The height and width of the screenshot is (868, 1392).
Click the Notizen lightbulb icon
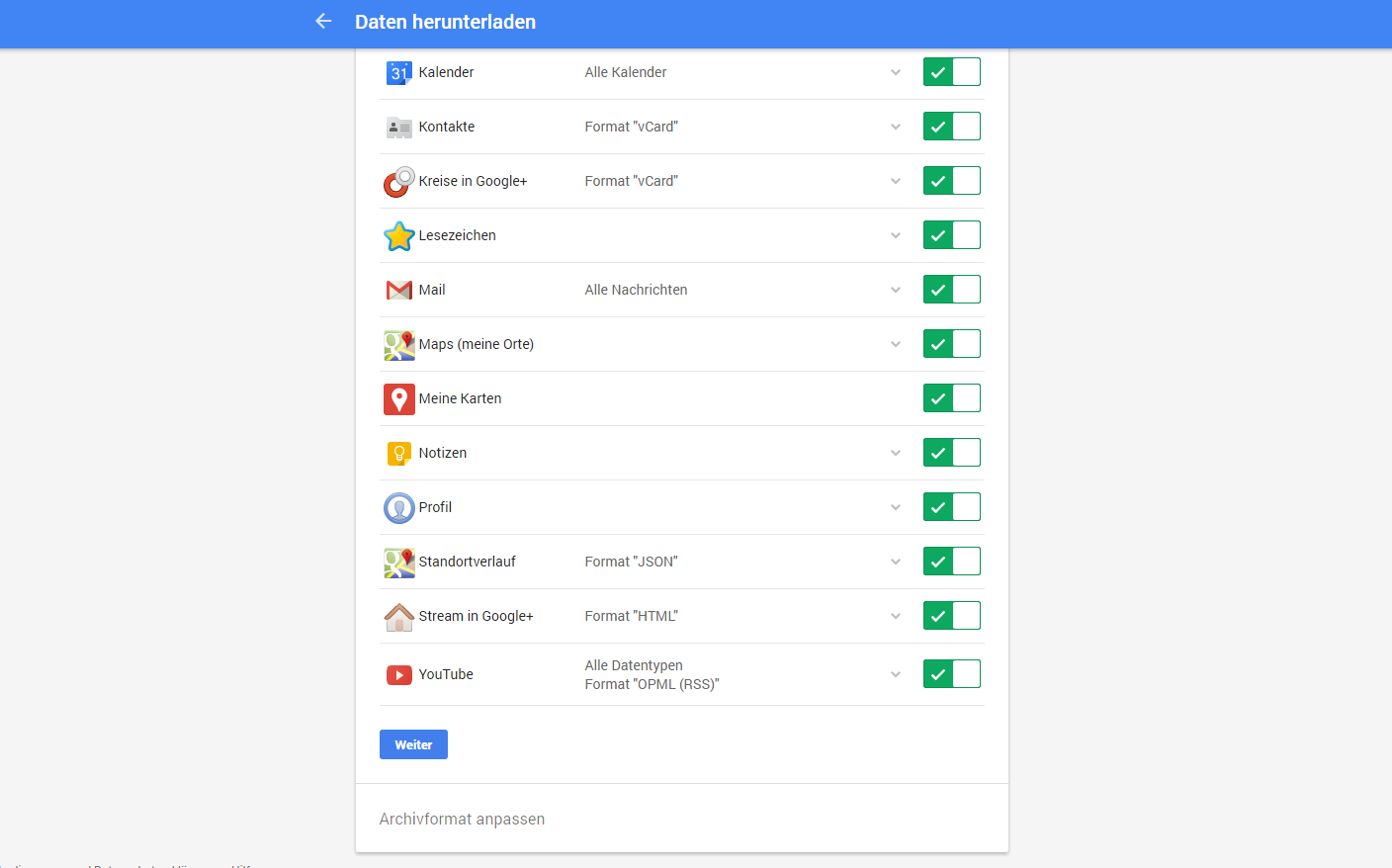tap(398, 453)
